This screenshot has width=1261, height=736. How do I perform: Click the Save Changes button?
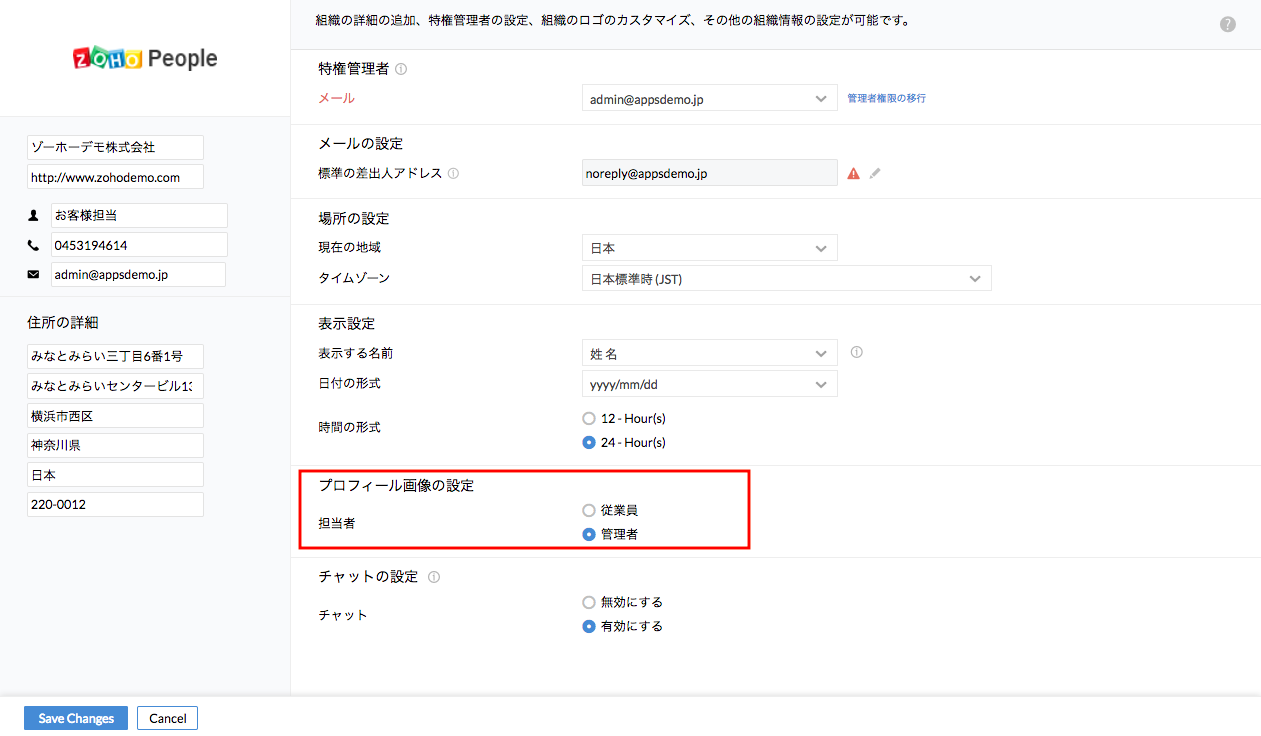pos(76,718)
